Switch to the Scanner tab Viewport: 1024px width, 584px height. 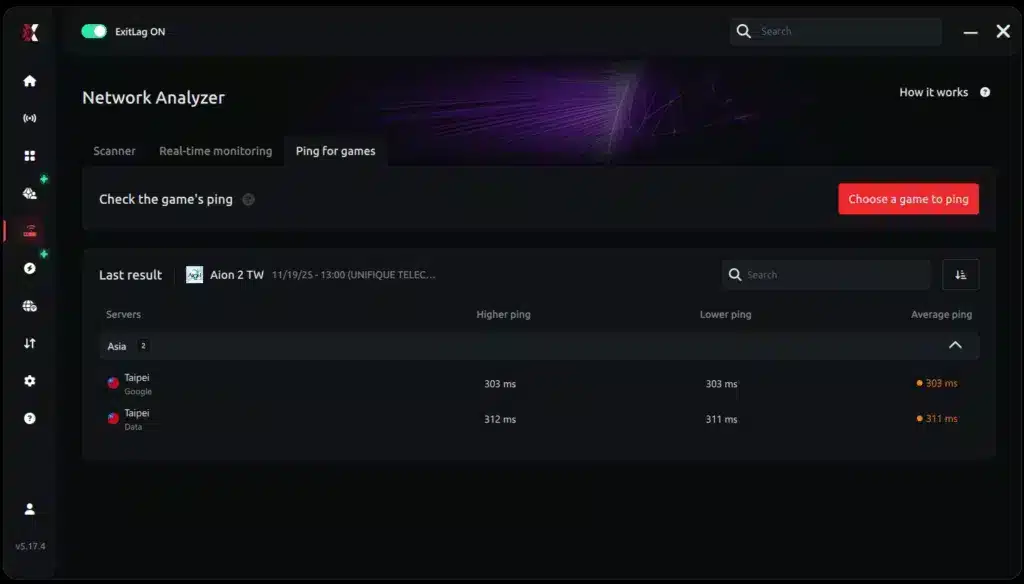pyautogui.click(x=114, y=151)
